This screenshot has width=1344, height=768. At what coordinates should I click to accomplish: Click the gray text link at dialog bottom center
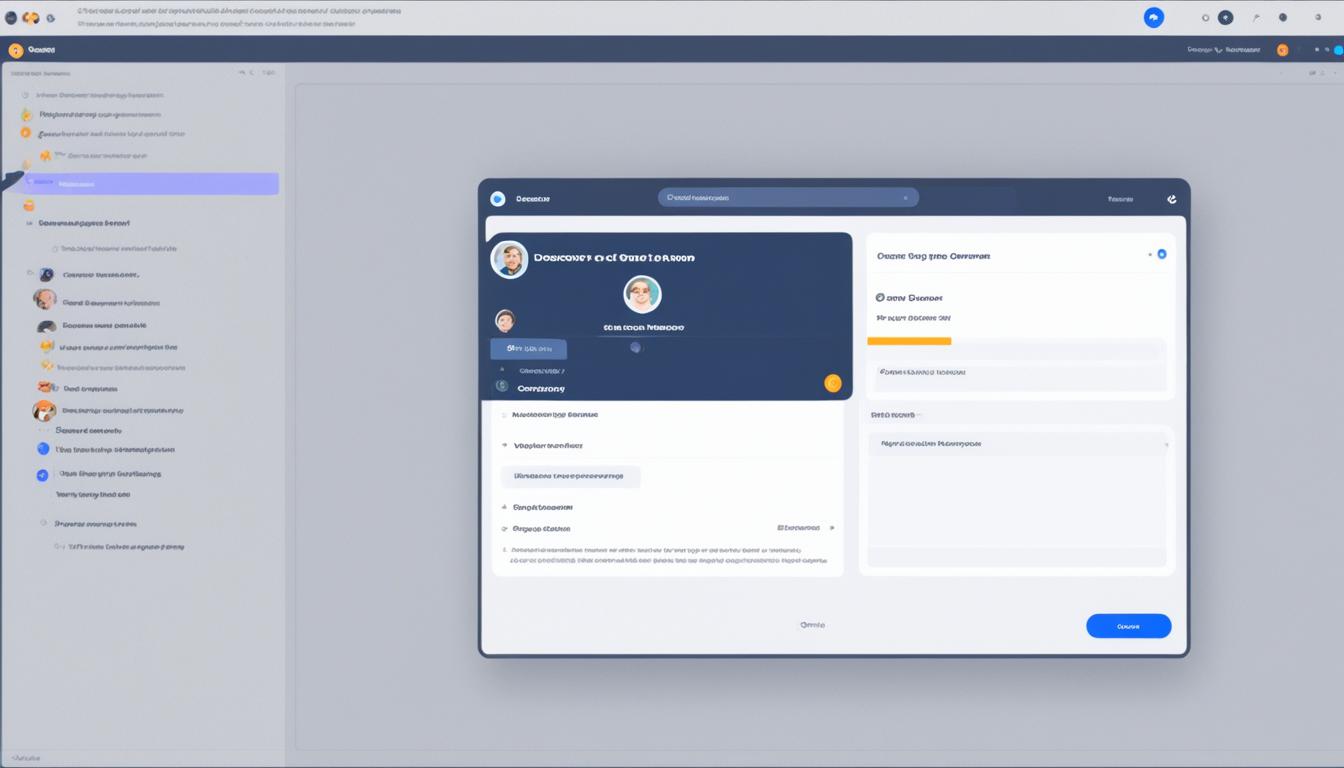tap(812, 625)
